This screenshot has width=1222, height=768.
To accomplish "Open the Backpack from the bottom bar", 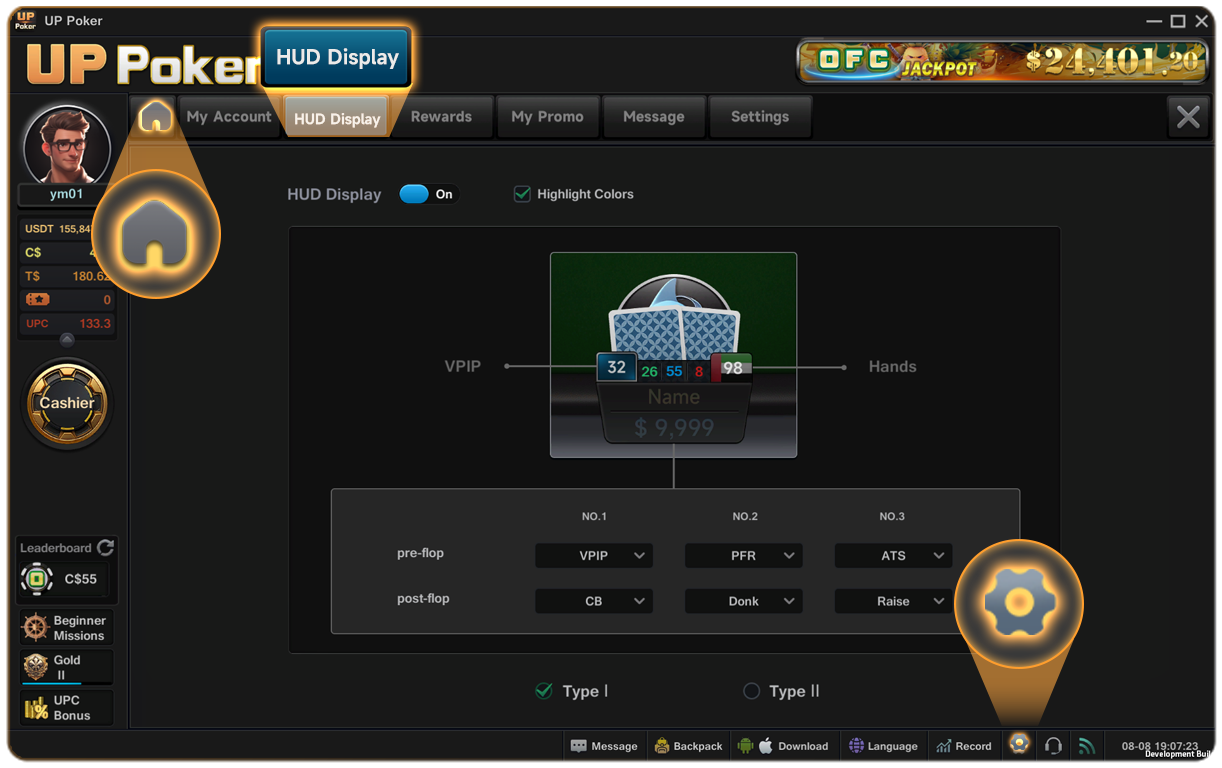I will (688, 746).
